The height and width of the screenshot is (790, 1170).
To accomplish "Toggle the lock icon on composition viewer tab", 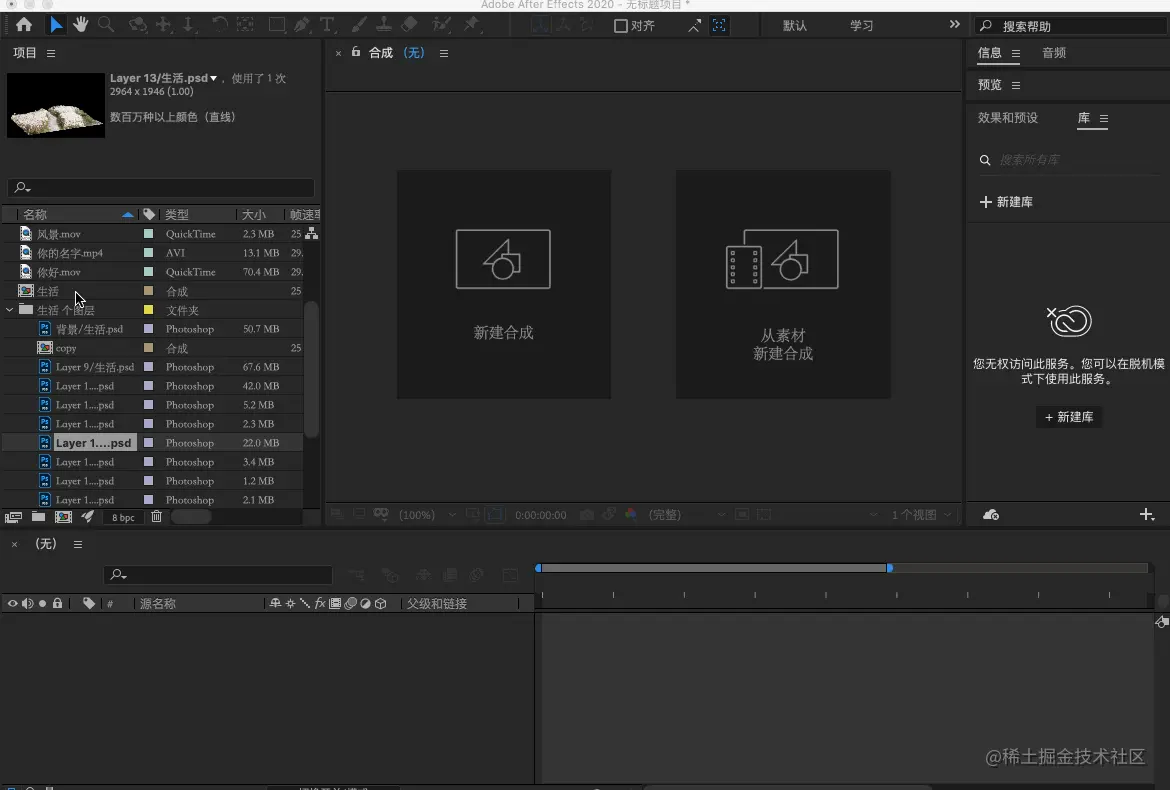I will click(x=356, y=52).
